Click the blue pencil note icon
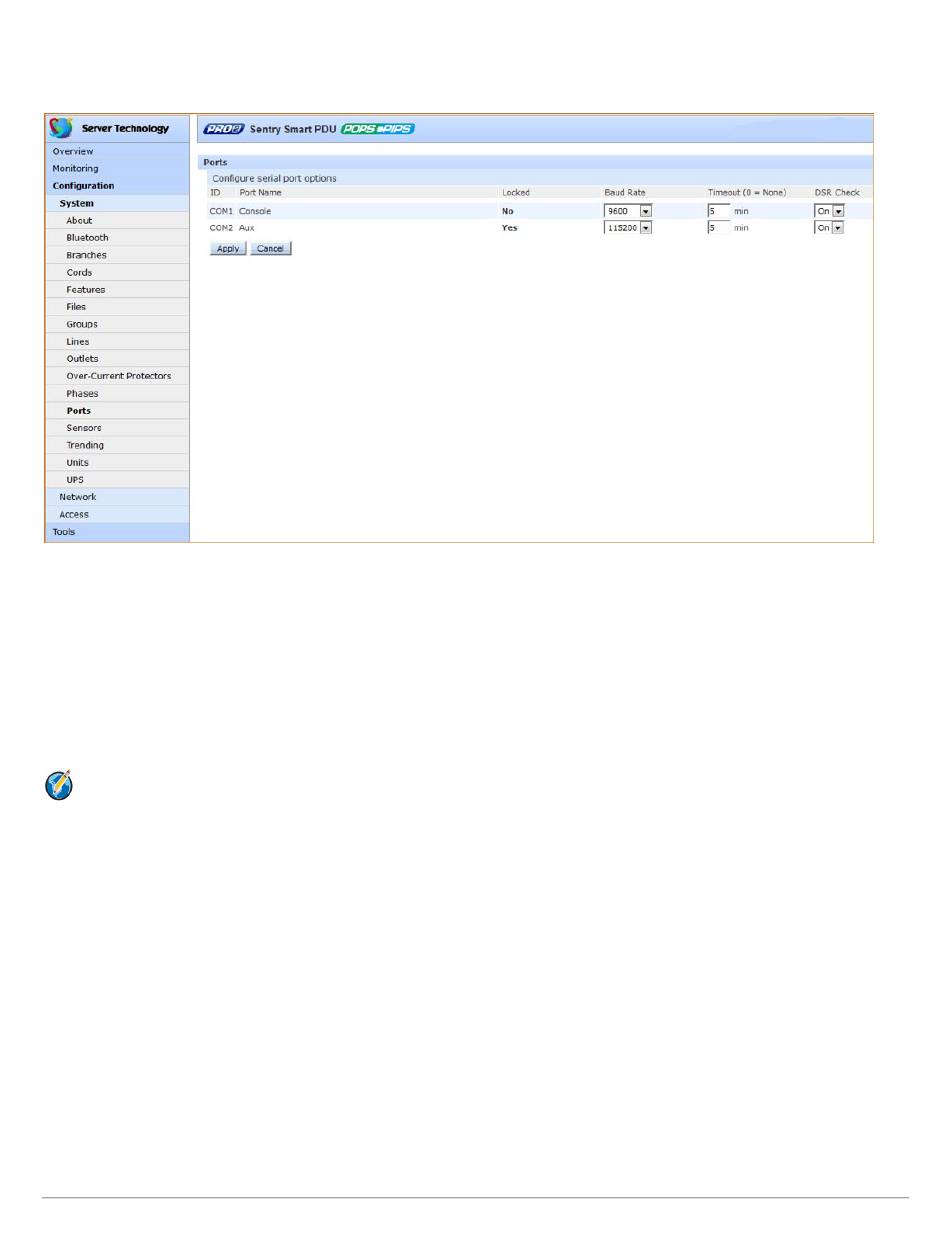The width and height of the screenshot is (950, 1254). click(x=60, y=784)
